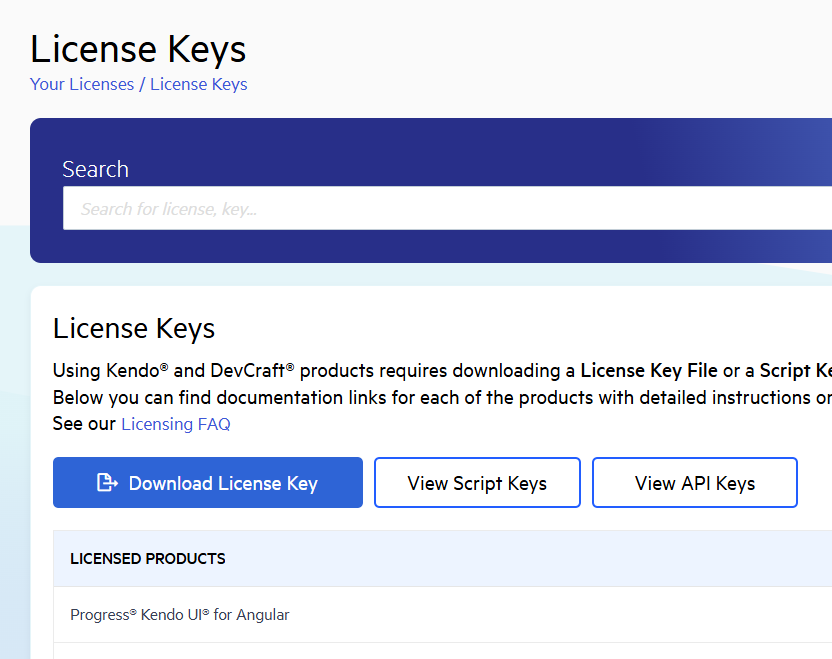Image resolution: width=832 pixels, height=659 pixels.
Task: Click the View API Keys button
Action: (x=695, y=482)
